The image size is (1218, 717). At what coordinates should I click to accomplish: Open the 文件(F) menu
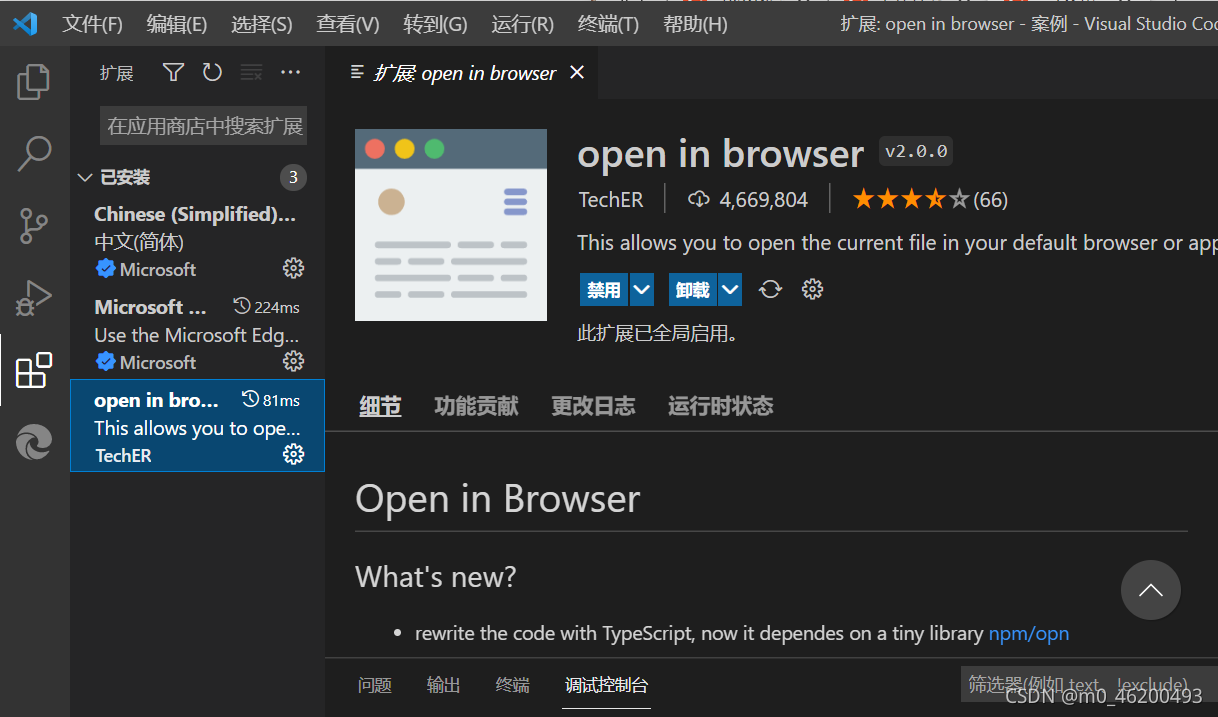click(92, 23)
